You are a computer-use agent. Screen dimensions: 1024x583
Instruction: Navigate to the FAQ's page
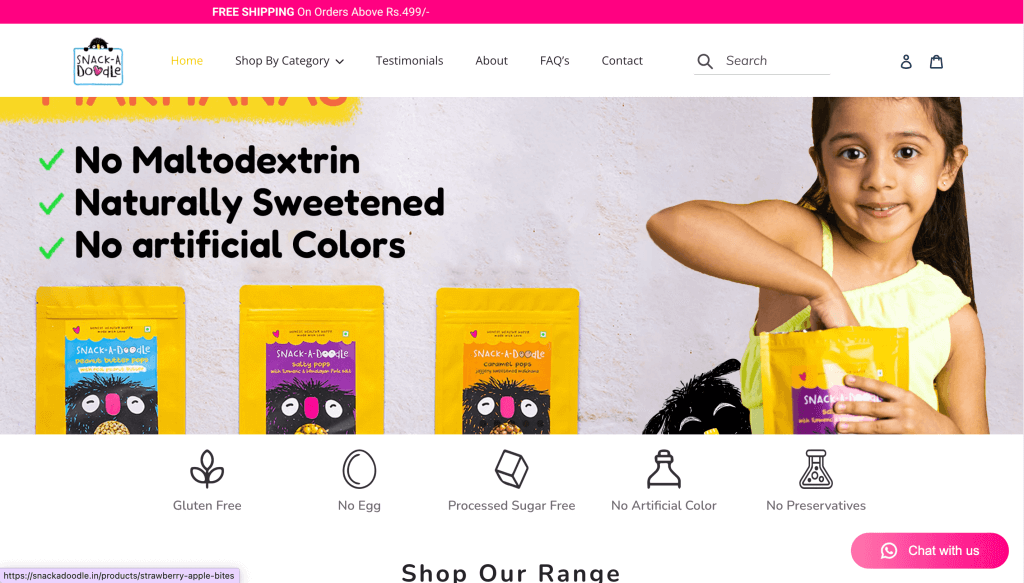554,61
